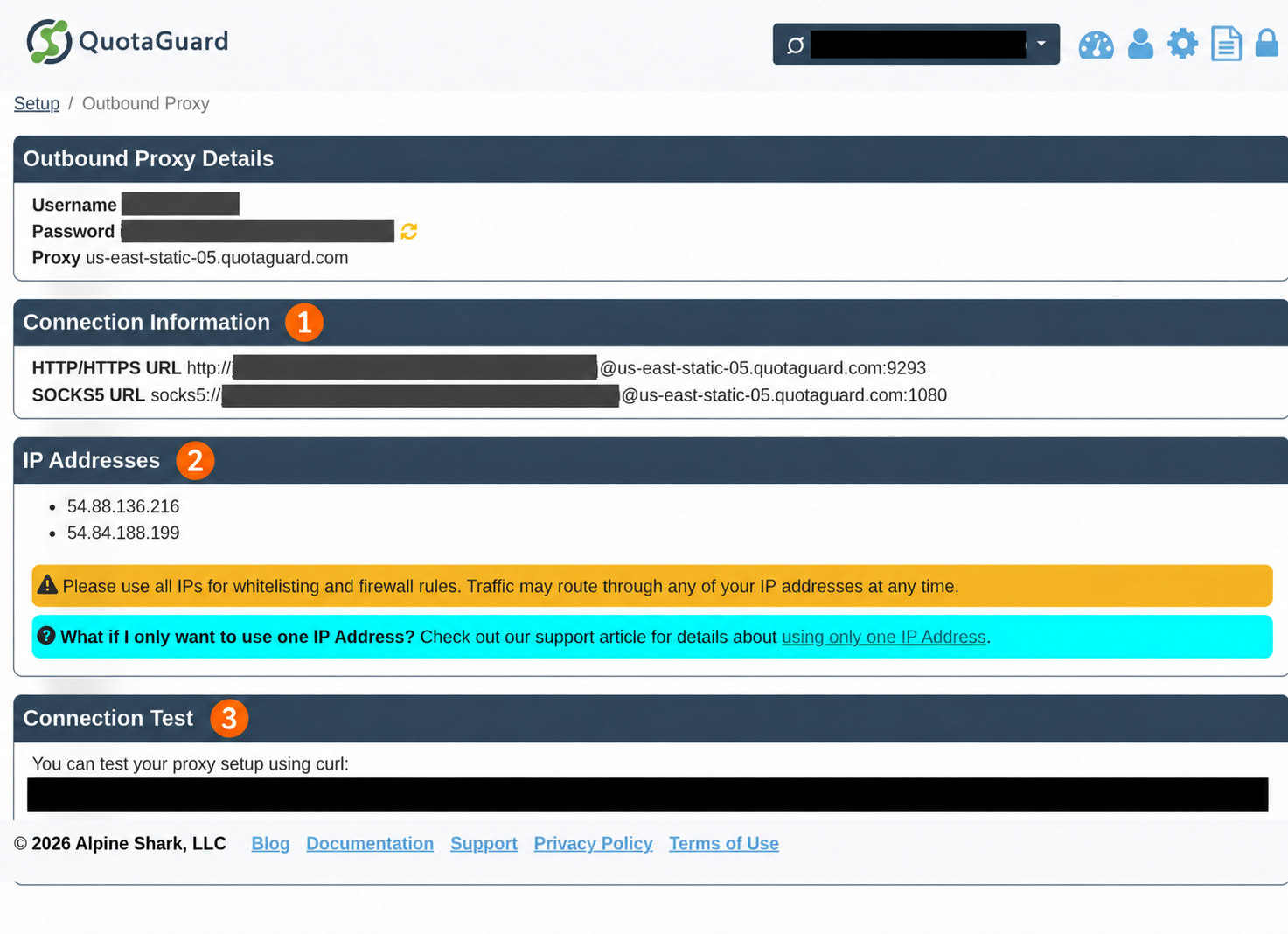The image size is (1288, 934).
Task: Click the HTTP/HTTPS URL port 9293 text
Action: coord(906,368)
